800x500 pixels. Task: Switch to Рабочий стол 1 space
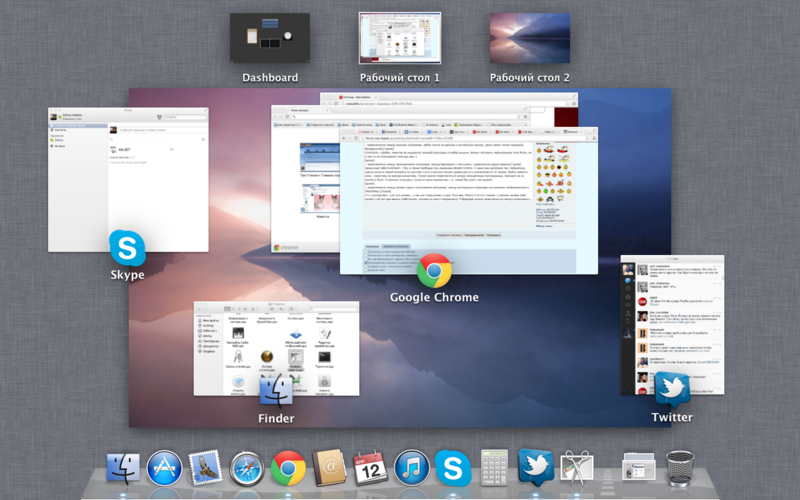399,38
